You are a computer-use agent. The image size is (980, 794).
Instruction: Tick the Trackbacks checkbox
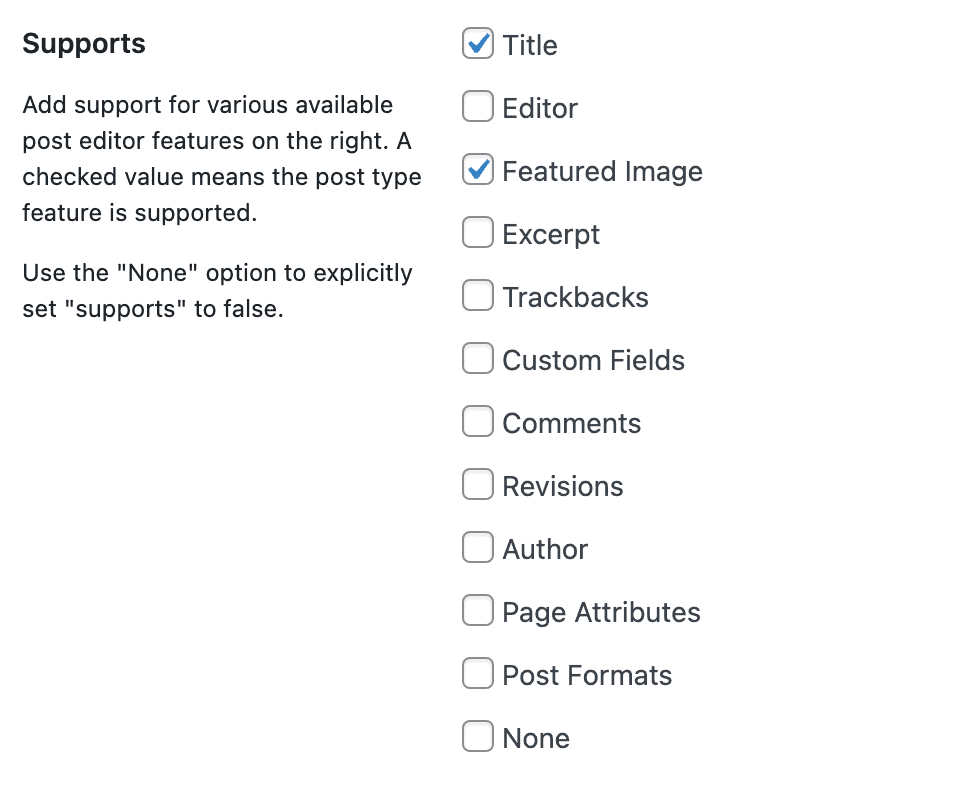[x=478, y=296]
